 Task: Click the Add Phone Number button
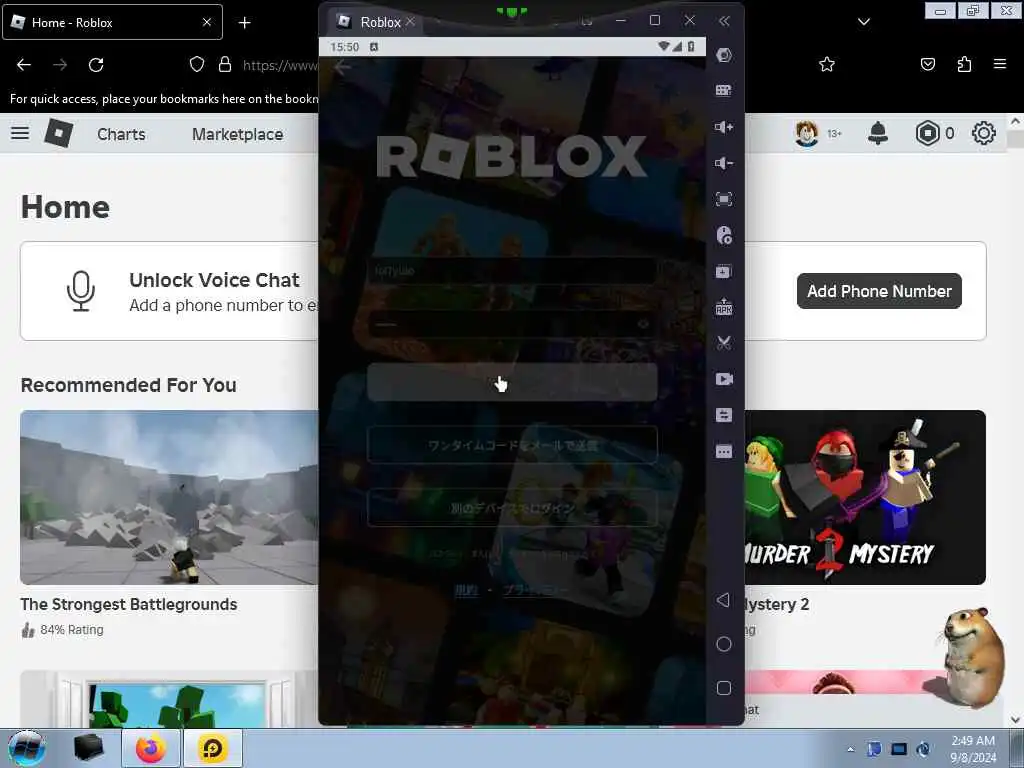click(879, 291)
